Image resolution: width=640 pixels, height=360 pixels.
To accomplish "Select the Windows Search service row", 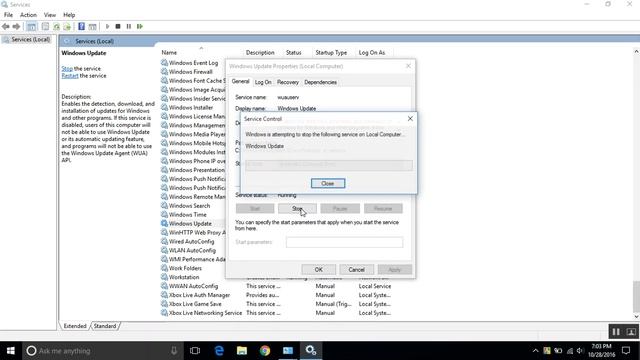I will click(x=189, y=206).
